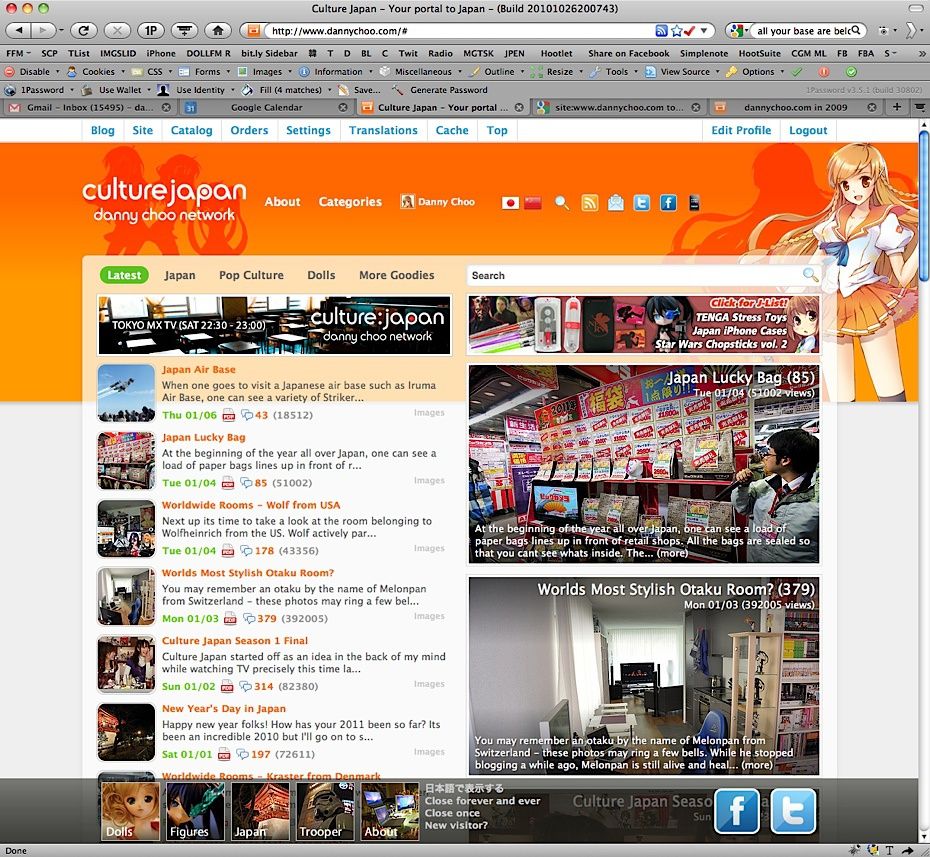Open the Japan Air Base post thumbnail
The image size is (930, 857).
(126, 393)
